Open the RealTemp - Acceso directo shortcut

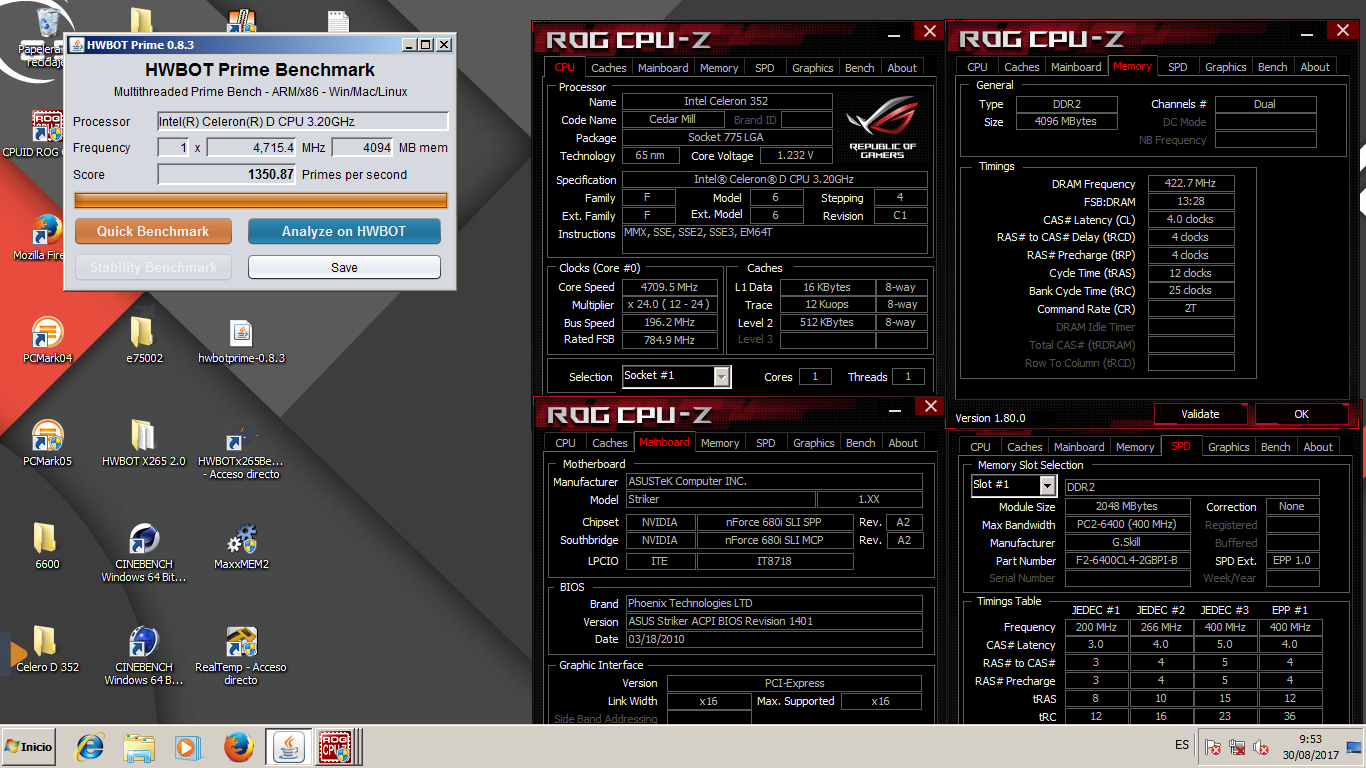coord(241,656)
